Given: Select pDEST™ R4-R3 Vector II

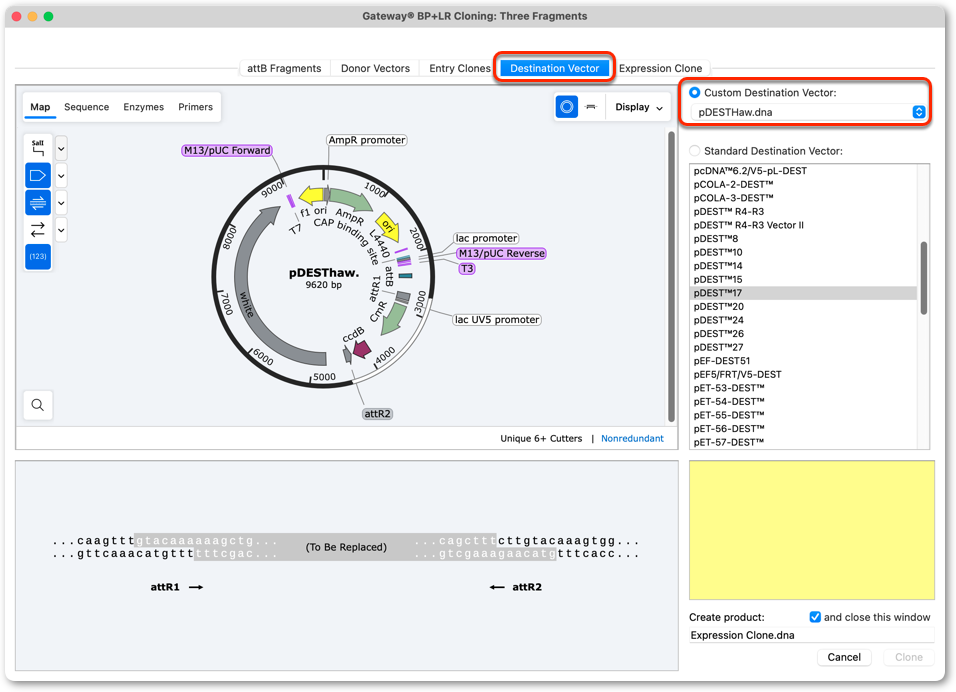Looking at the screenshot, I should point(803,225).
